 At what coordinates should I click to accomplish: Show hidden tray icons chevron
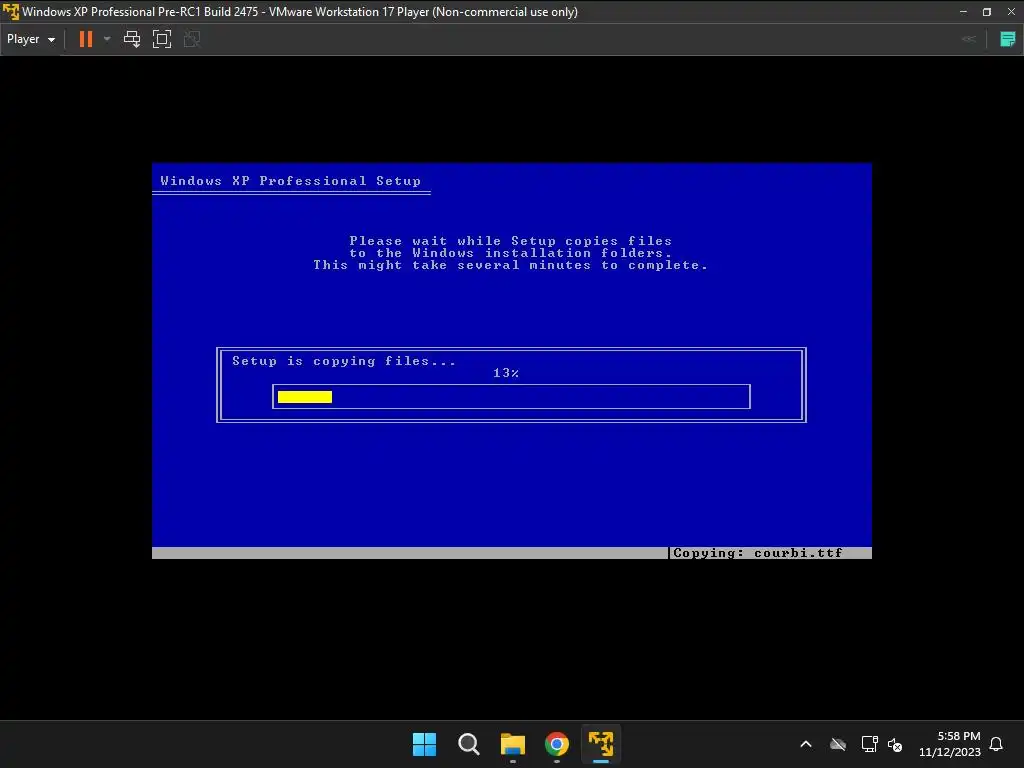[x=806, y=744]
